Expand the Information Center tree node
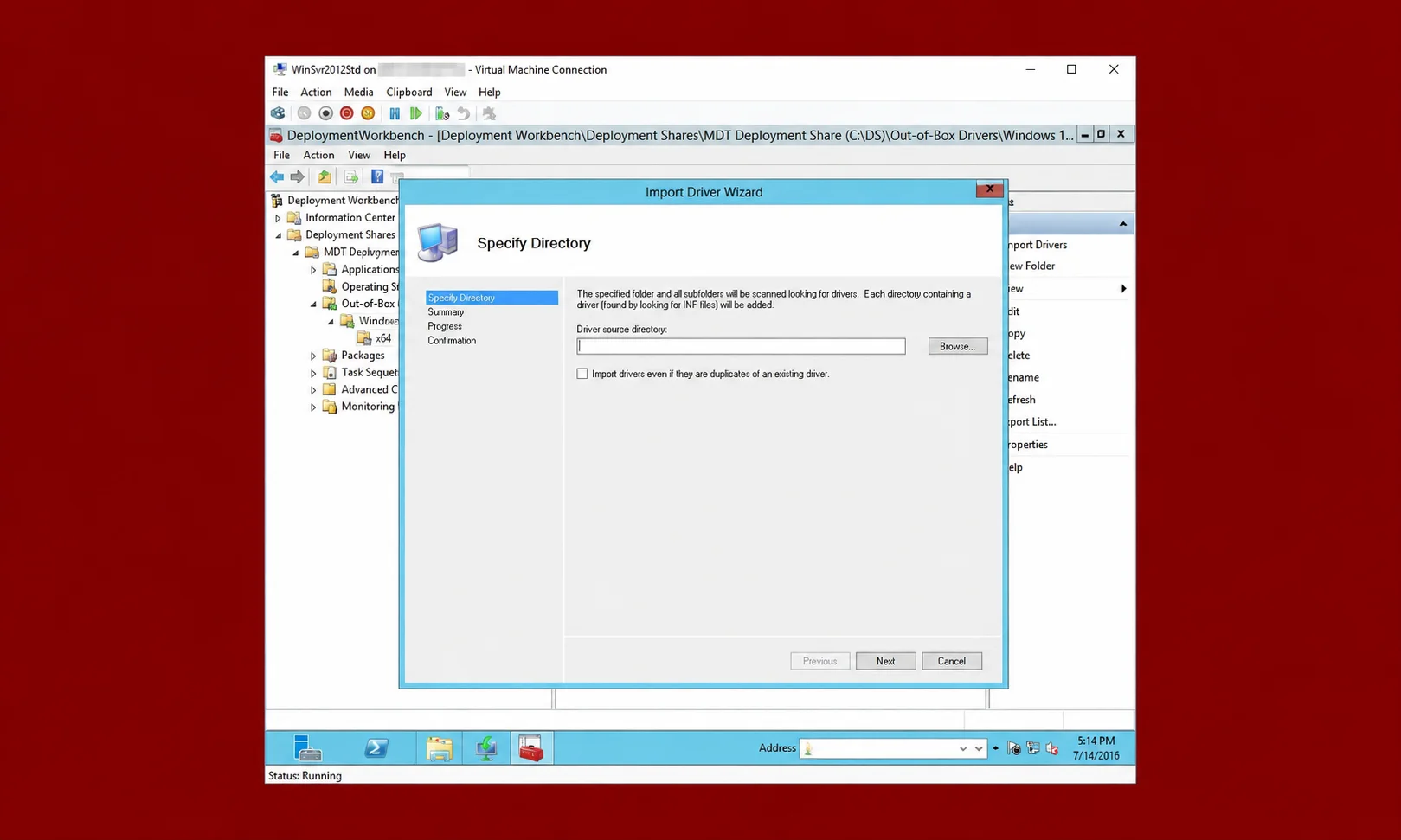The width and height of the screenshot is (1401, 840). tap(278, 218)
